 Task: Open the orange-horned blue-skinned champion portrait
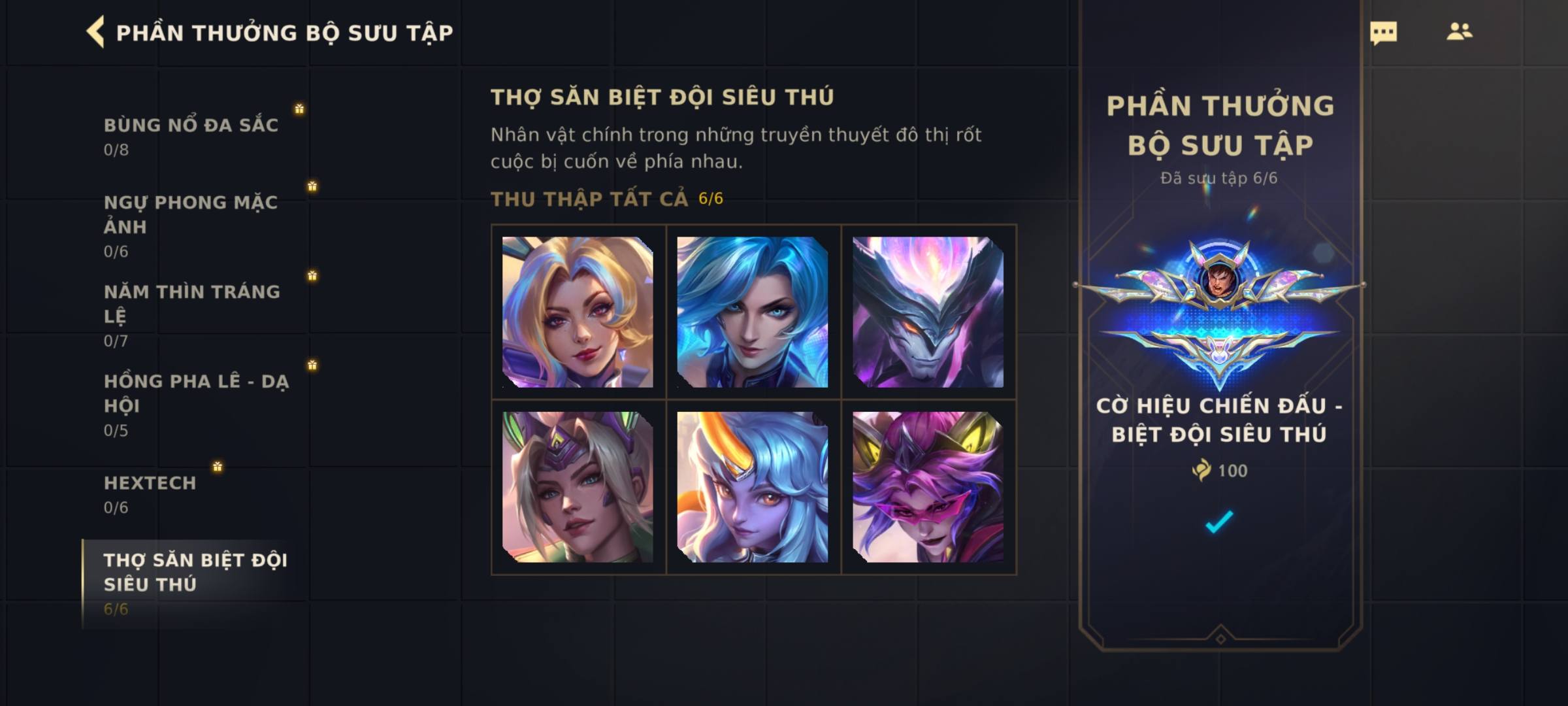pyautogui.click(x=753, y=487)
